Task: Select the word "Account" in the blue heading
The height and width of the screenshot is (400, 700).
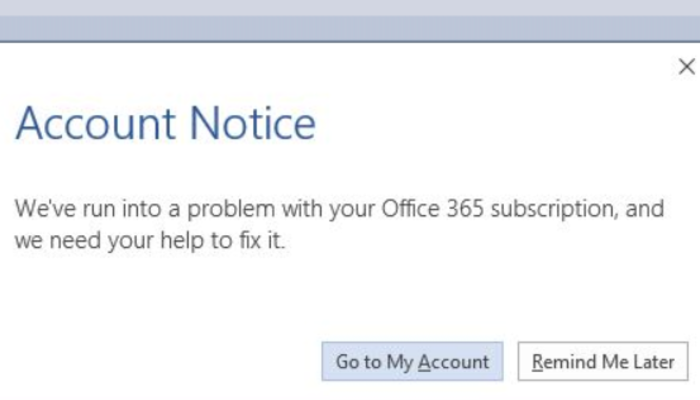Action: coord(95,124)
